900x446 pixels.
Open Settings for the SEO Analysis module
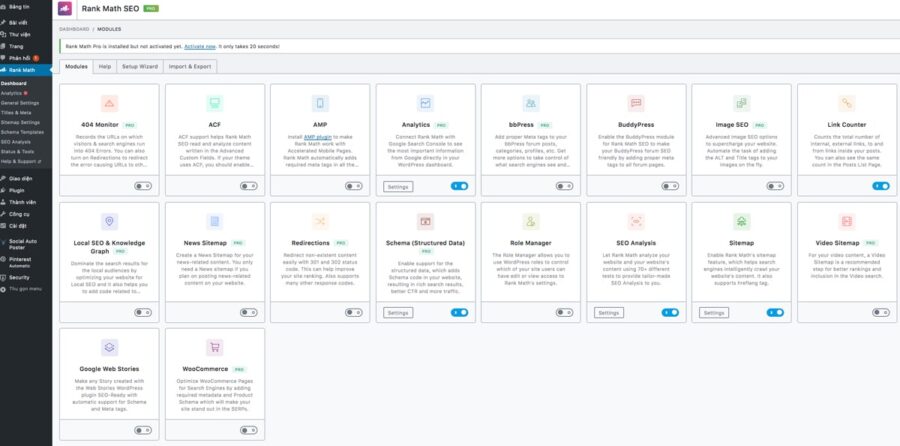tap(608, 313)
